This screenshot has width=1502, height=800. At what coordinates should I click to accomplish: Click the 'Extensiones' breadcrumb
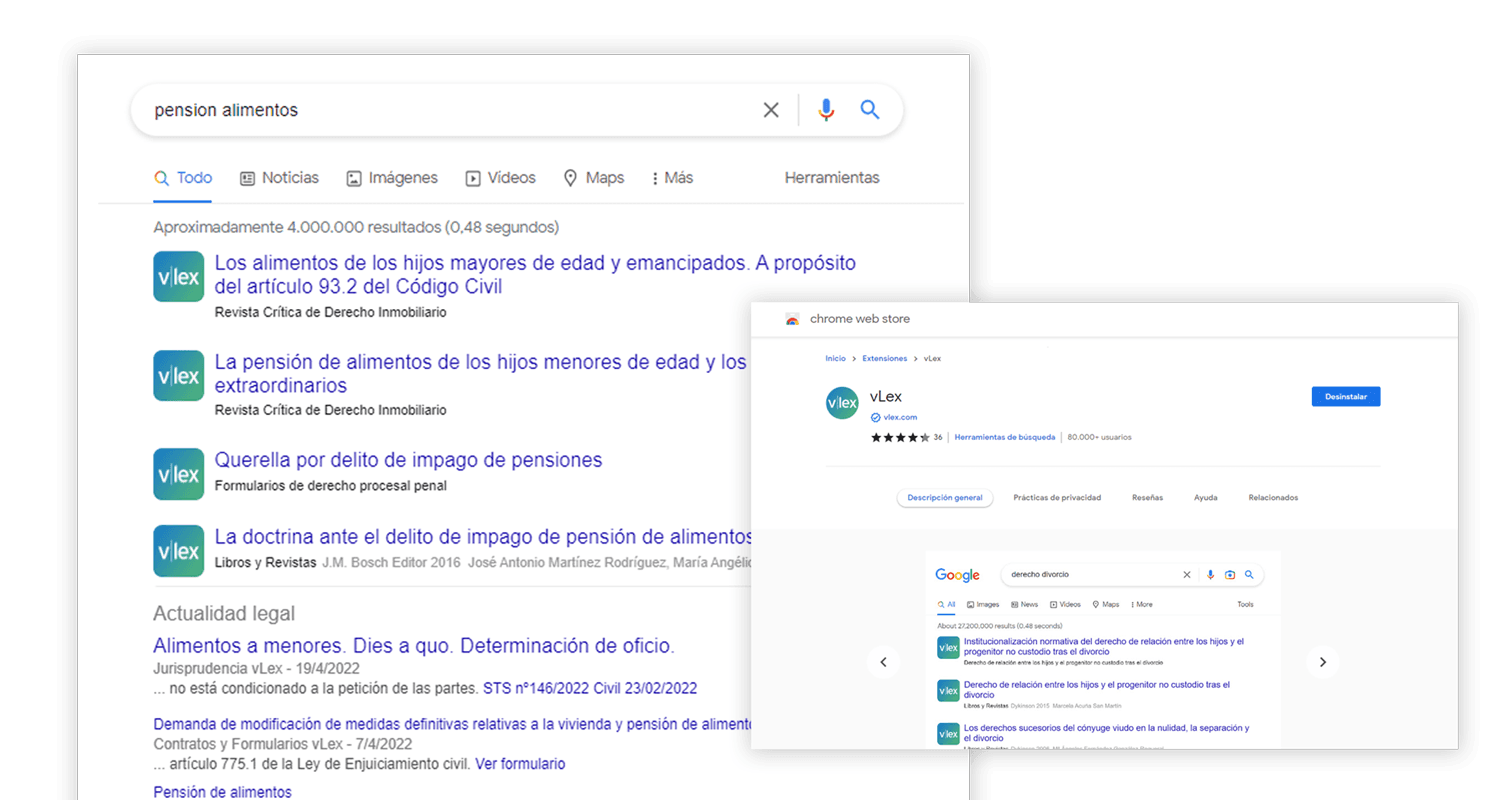(885, 358)
